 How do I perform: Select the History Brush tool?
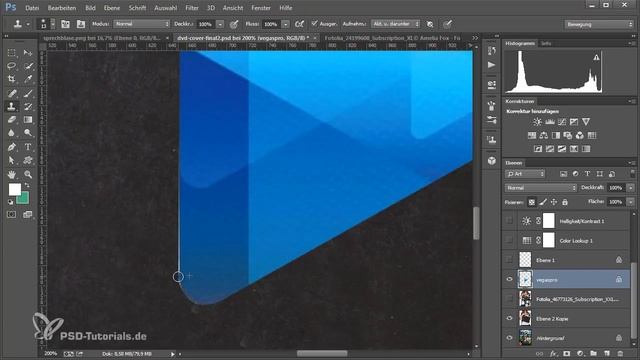pos(28,107)
